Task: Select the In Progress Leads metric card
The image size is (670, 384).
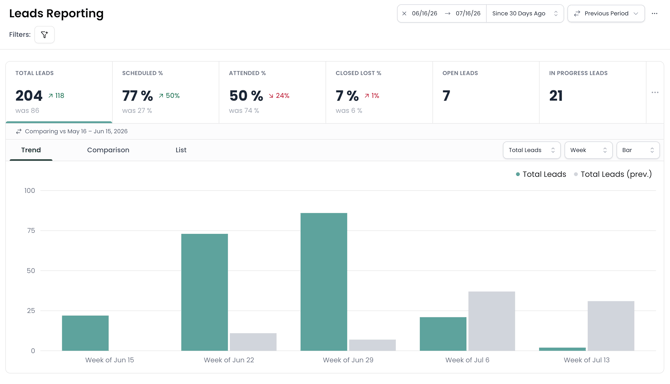Action: click(593, 92)
